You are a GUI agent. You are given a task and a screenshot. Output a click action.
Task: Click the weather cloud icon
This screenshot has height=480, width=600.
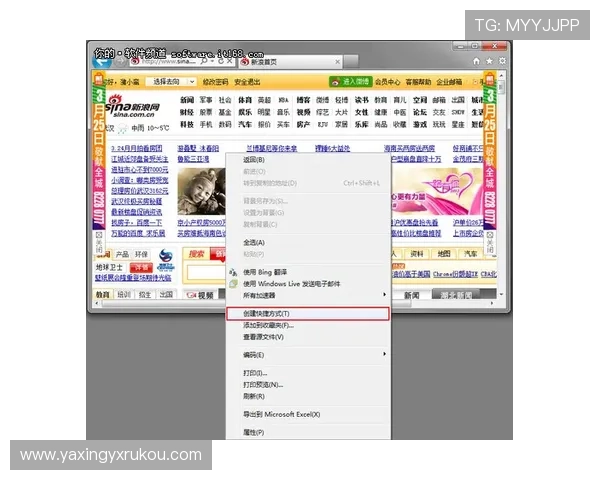click(122, 129)
